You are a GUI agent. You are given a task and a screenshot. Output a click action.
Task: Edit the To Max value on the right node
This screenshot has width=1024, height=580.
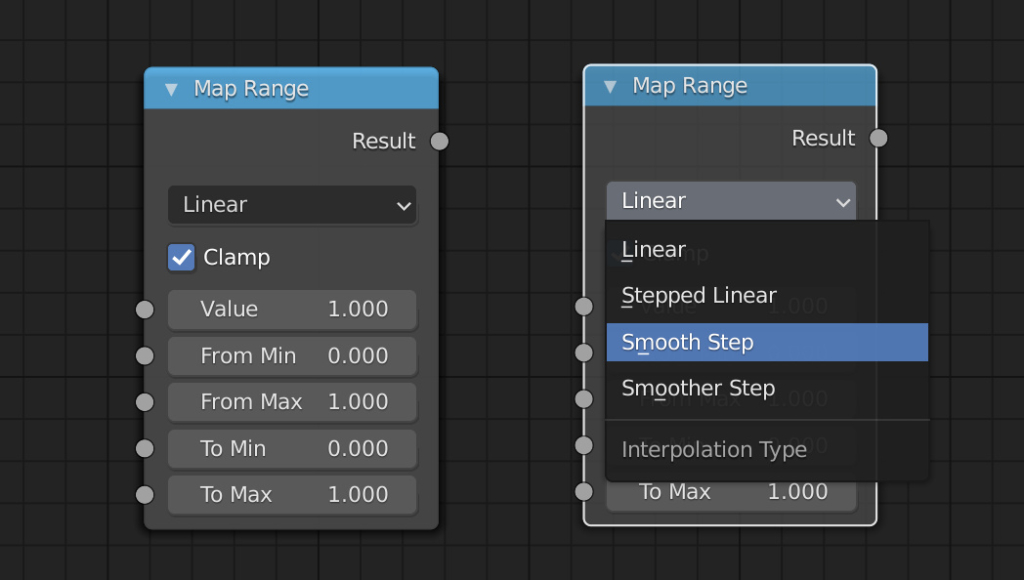tap(731, 491)
